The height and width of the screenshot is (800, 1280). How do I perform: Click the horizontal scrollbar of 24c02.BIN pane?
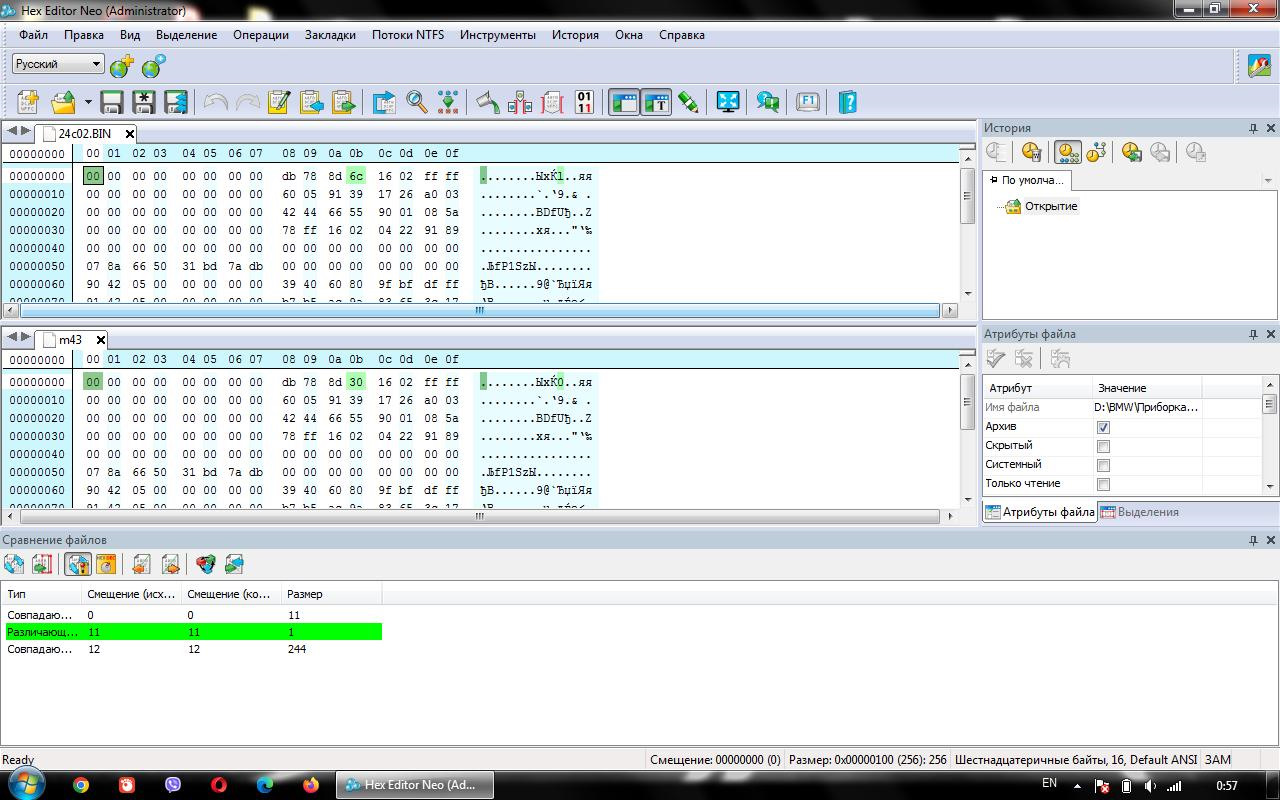click(479, 311)
